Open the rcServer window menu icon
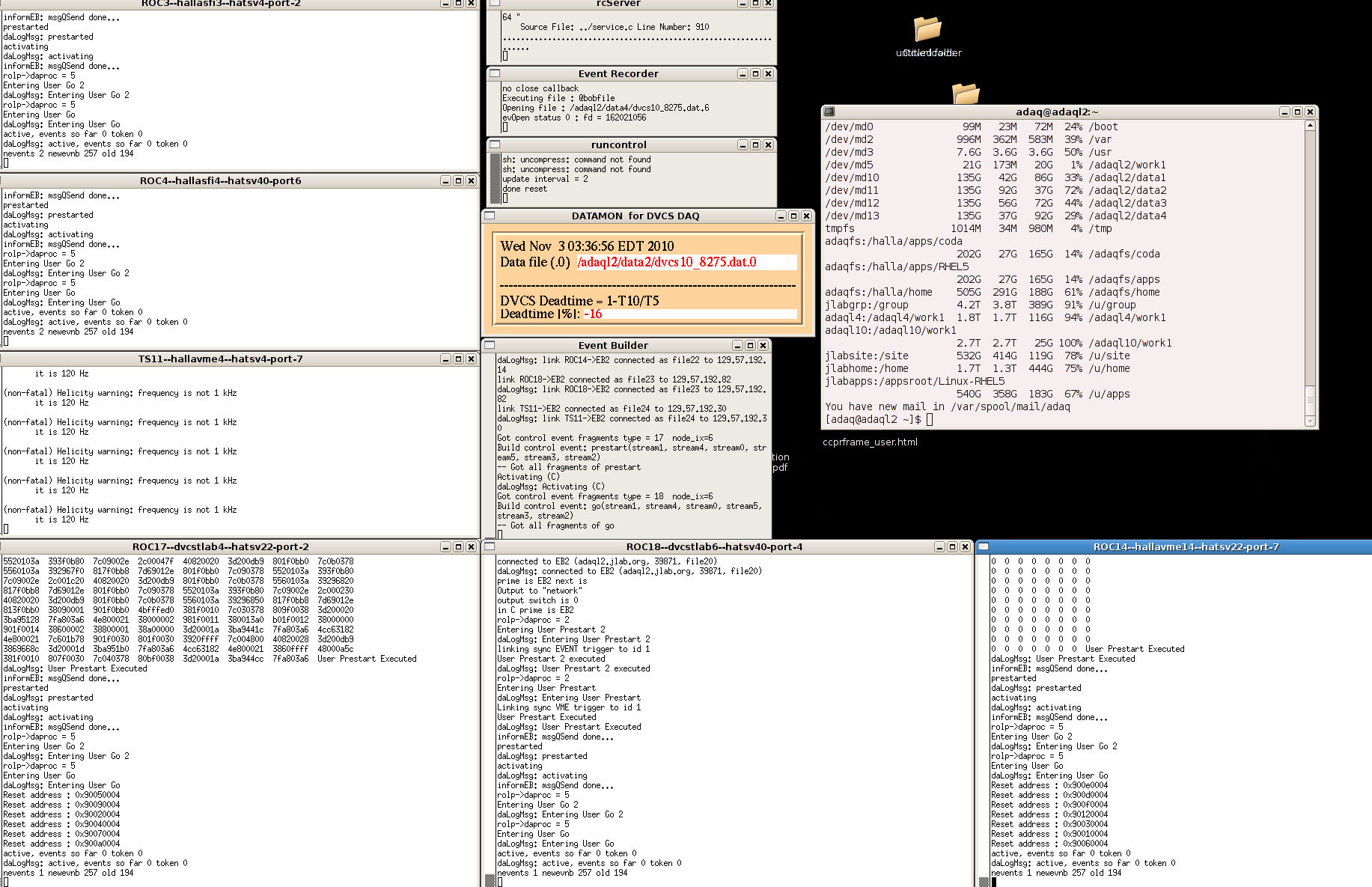Image resolution: width=1372 pixels, height=887 pixels. pos(495,3)
